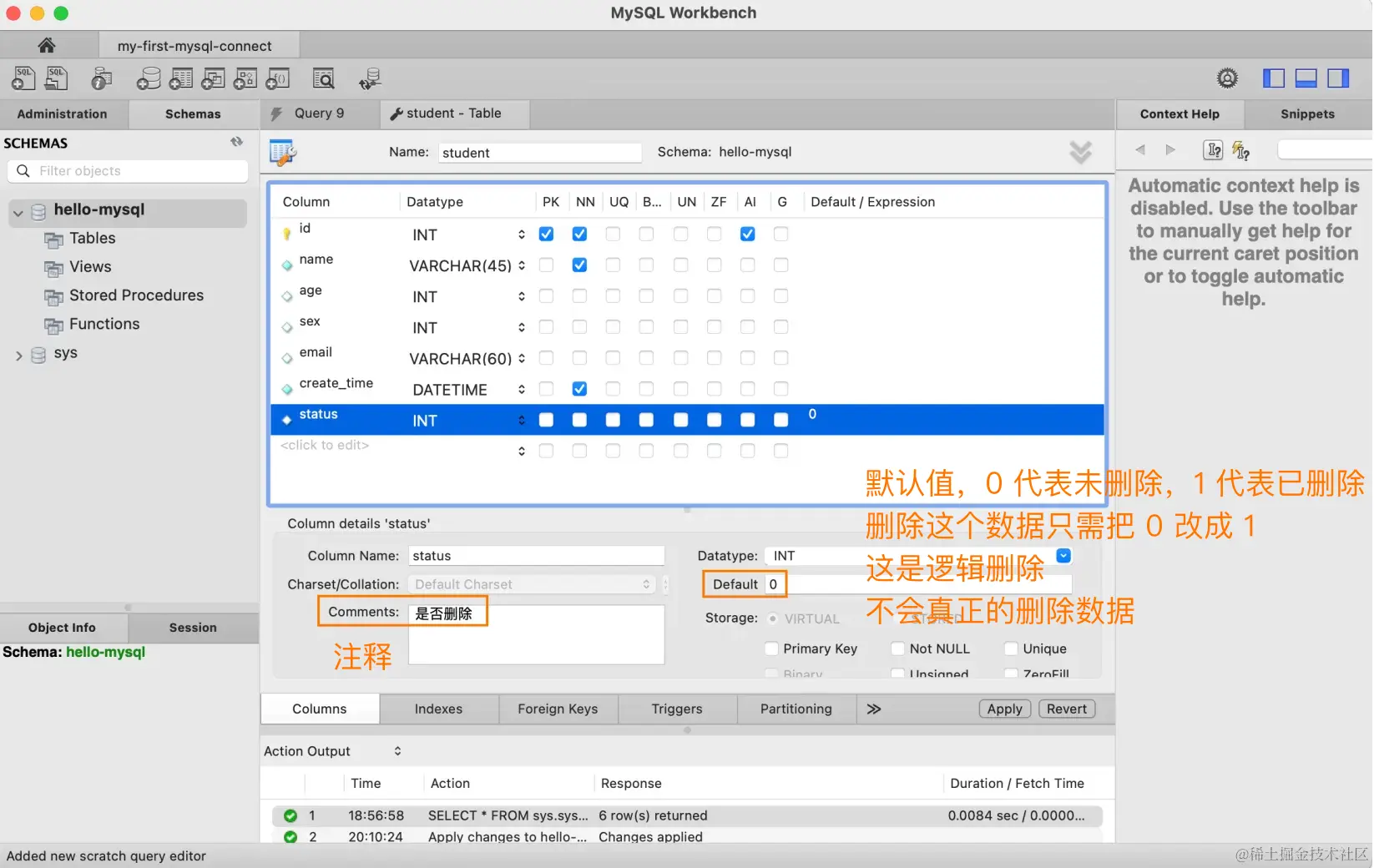
Task: Create a new table icon
Action: pyautogui.click(x=181, y=78)
